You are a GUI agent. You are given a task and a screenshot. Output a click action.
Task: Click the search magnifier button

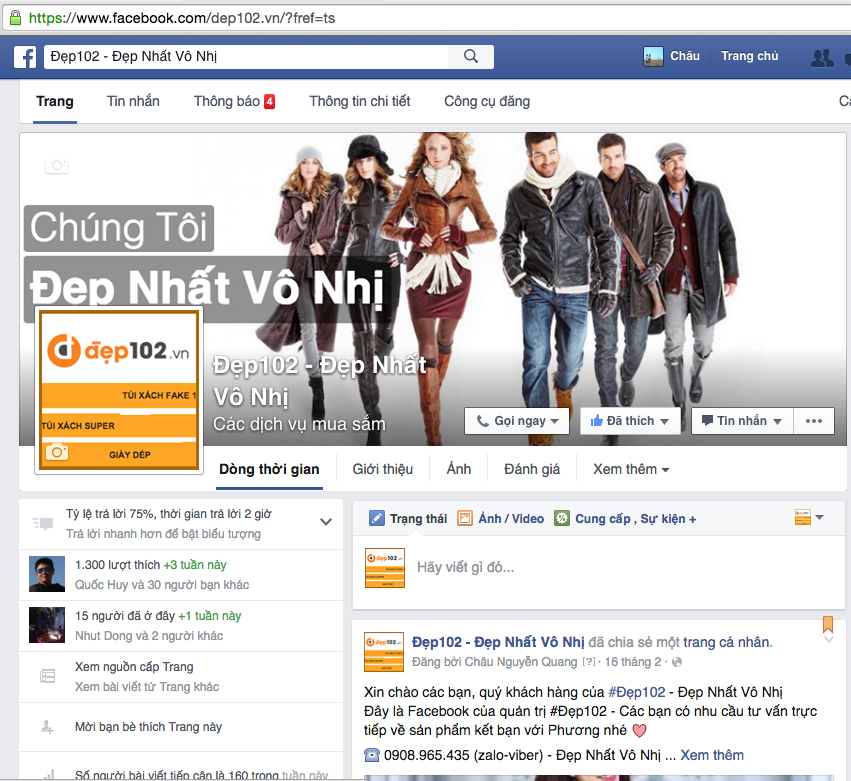tap(471, 56)
